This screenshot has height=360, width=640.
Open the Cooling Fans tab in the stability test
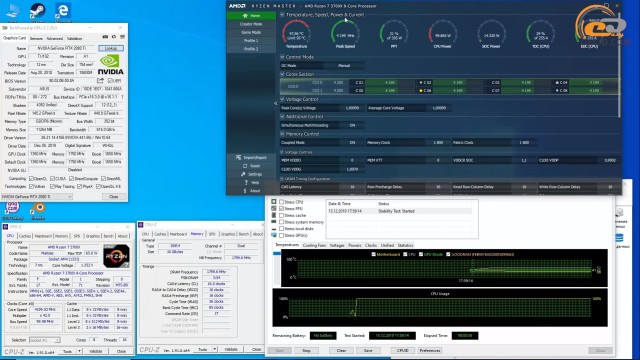tap(314, 245)
